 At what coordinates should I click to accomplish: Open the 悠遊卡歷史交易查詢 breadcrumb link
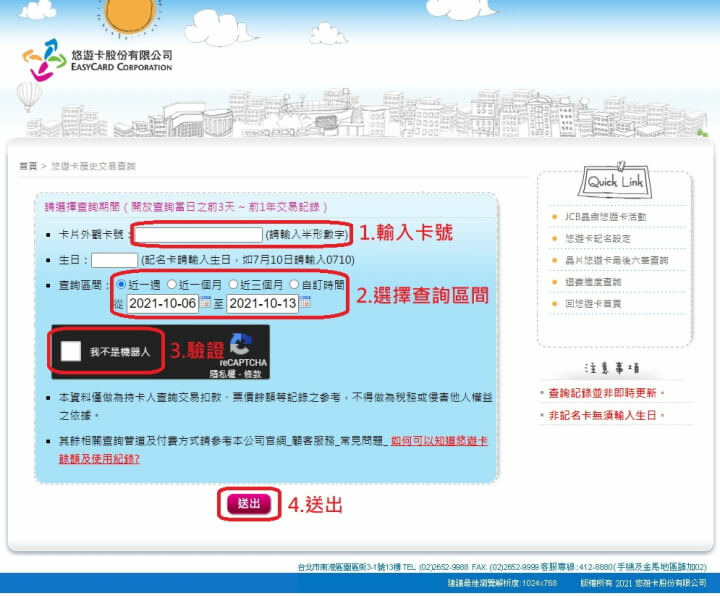tap(93, 166)
